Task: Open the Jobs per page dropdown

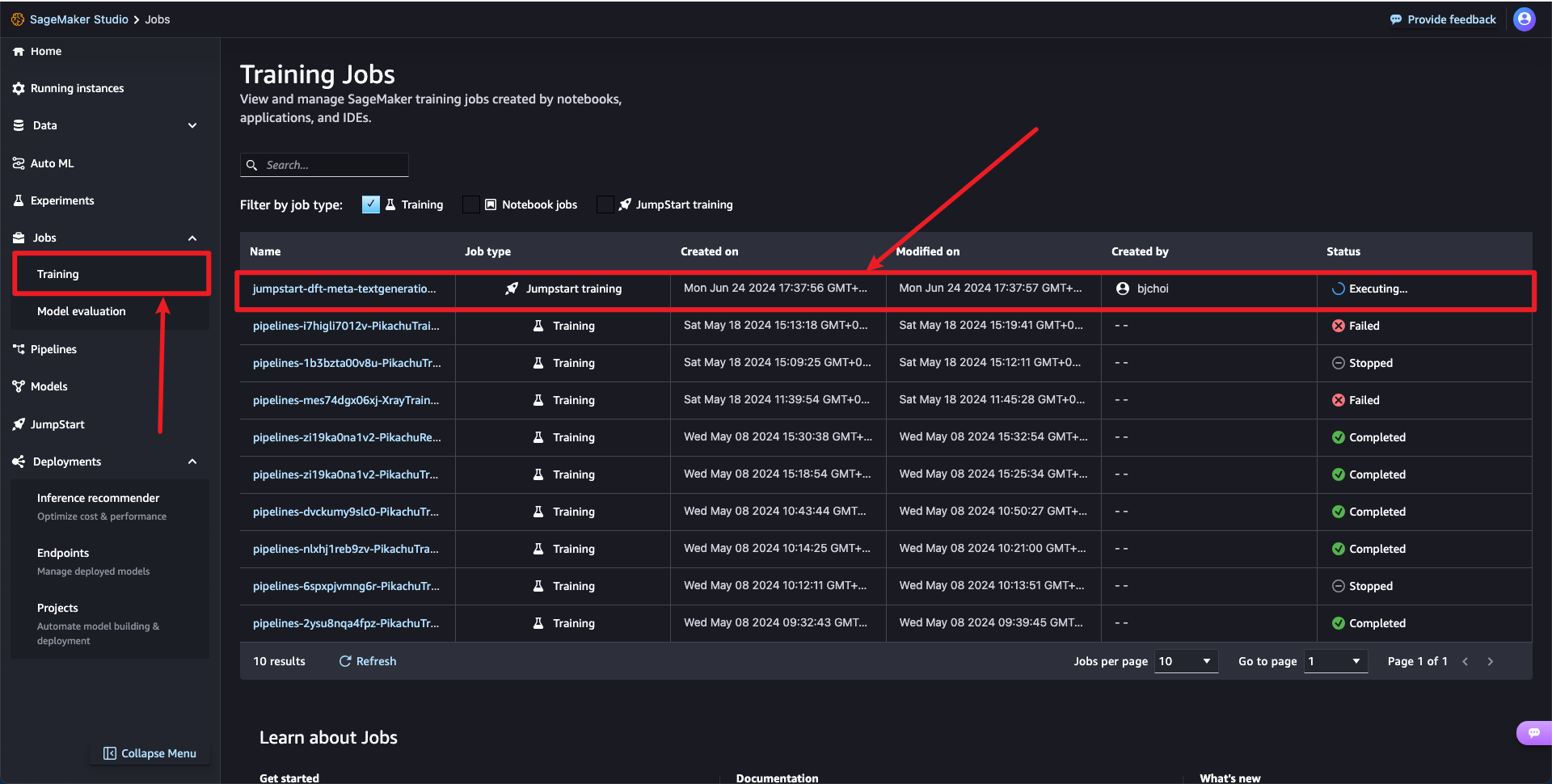Action: pyautogui.click(x=1186, y=661)
